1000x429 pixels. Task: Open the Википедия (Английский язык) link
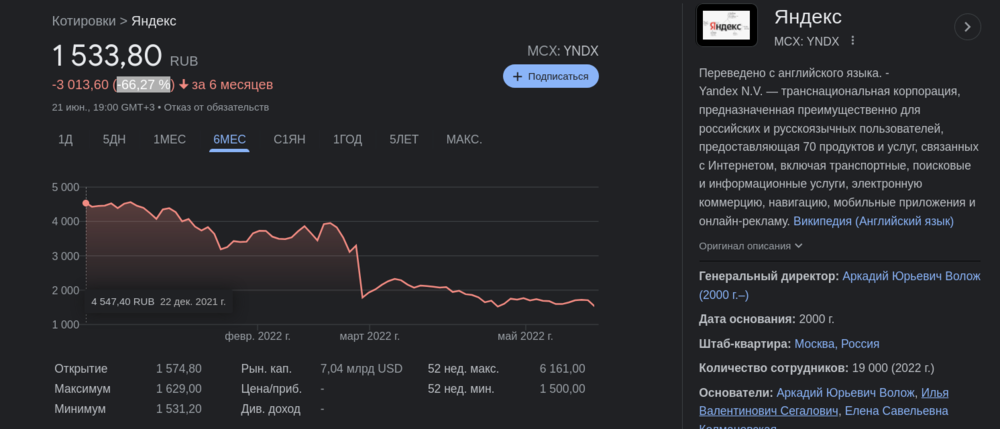[873, 221]
